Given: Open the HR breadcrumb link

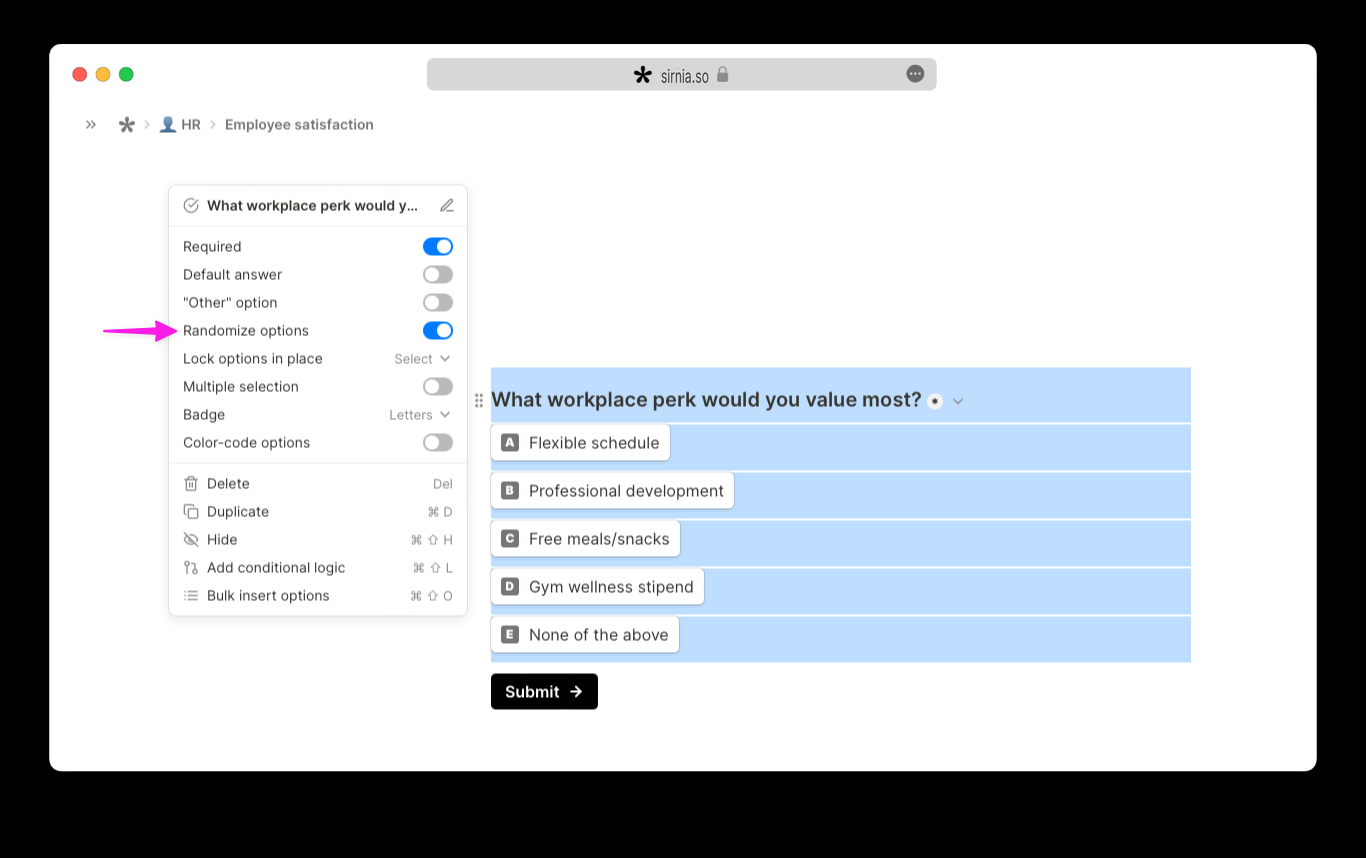Looking at the screenshot, I should click(180, 125).
